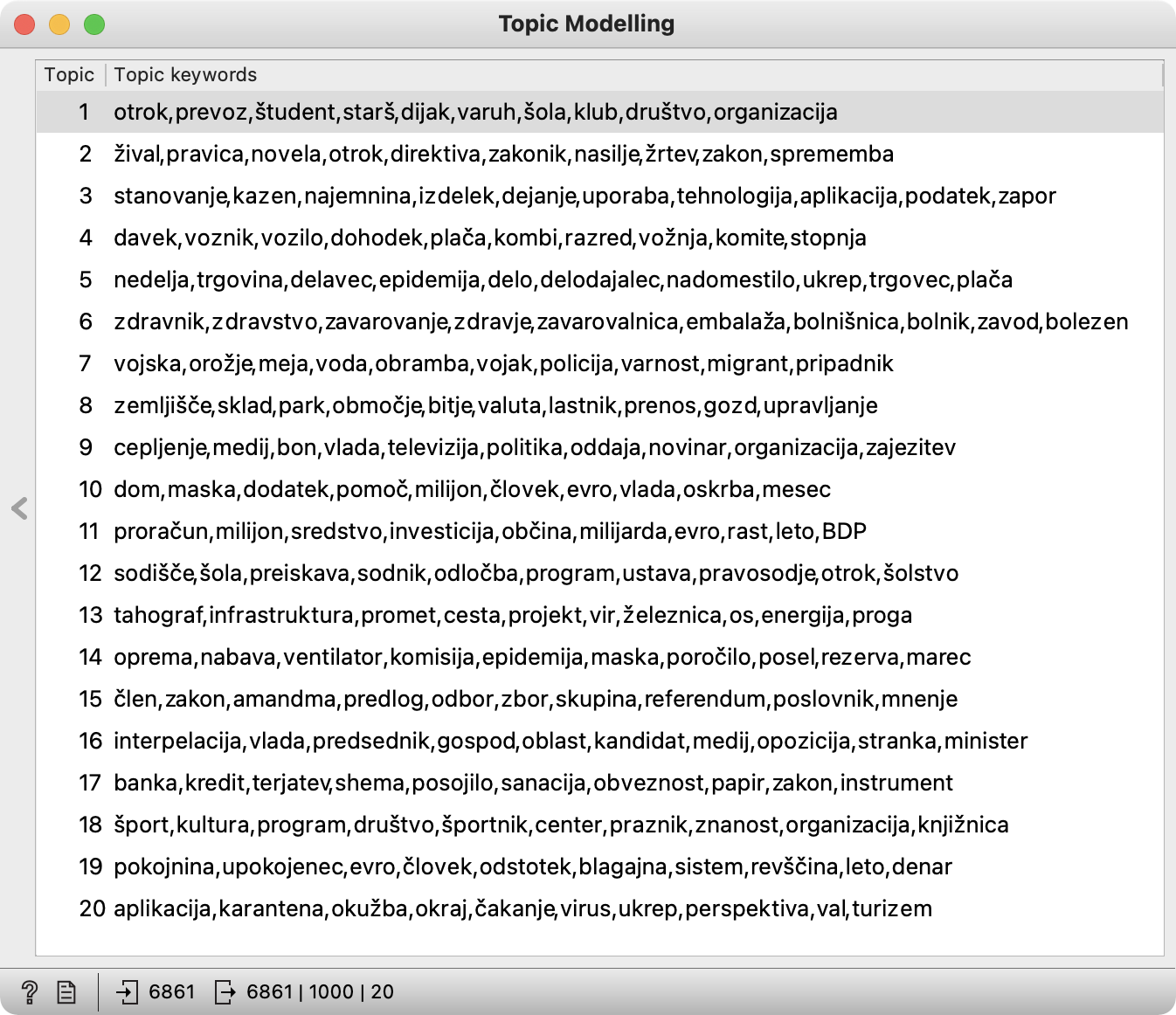Click the yellow minimize window button
Image resolution: width=1176 pixels, height=1015 pixels.
[59, 24]
